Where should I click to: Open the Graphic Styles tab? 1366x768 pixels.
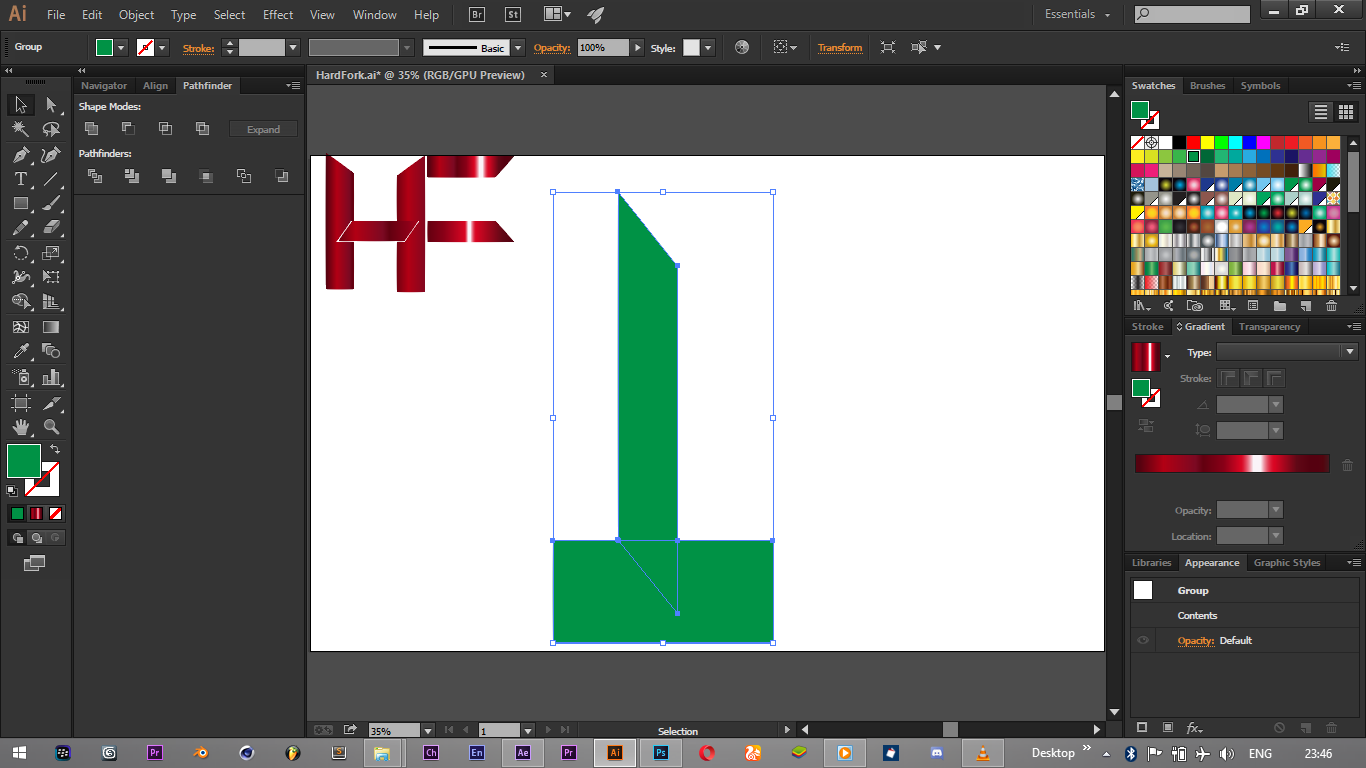[1287, 563]
